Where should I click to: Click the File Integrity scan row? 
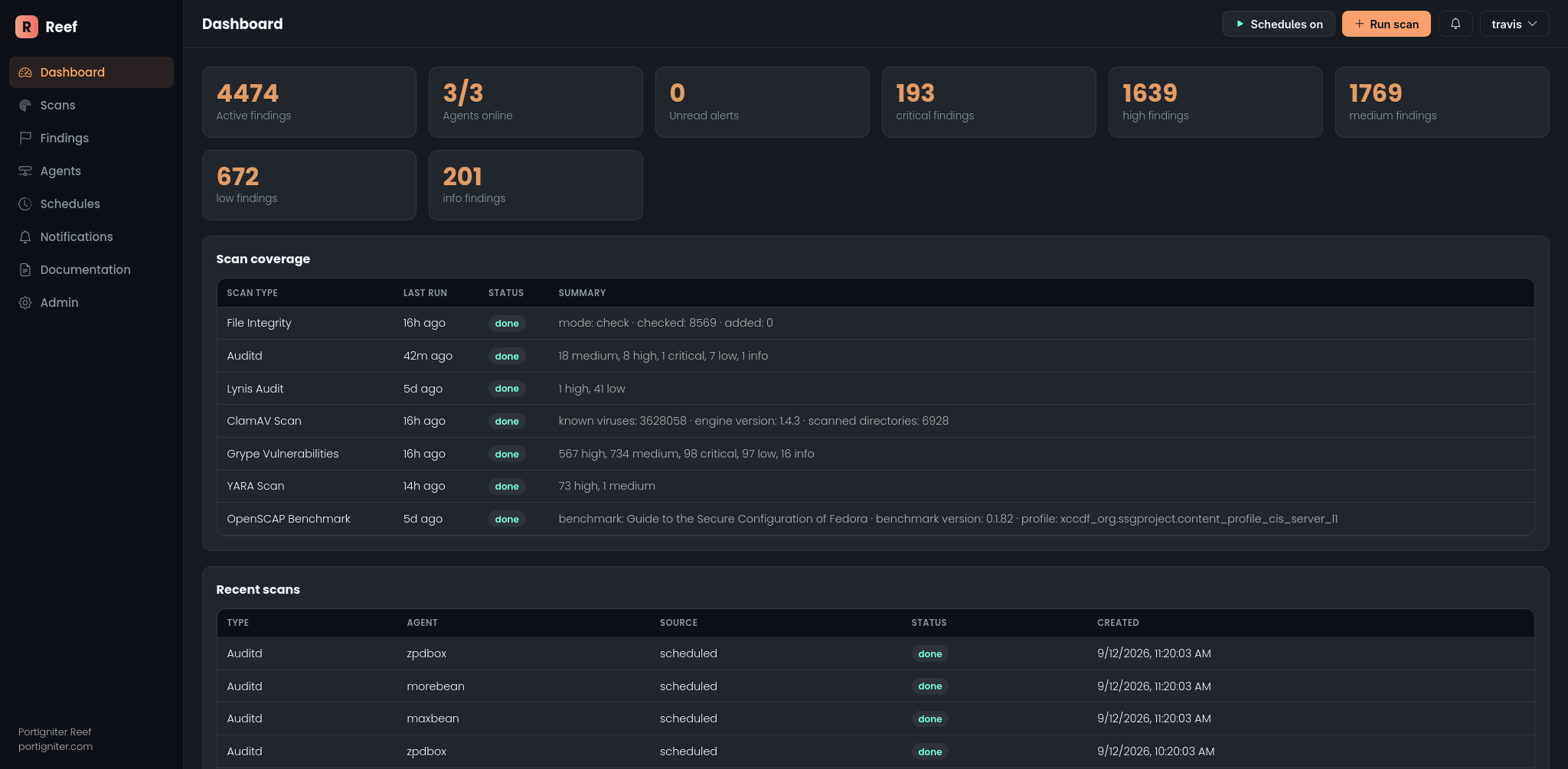[876, 324]
